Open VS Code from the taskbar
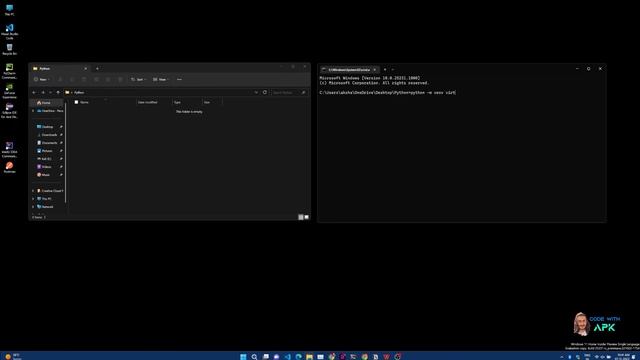Image resolution: width=640 pixels, height=360 pixels. 287,357
